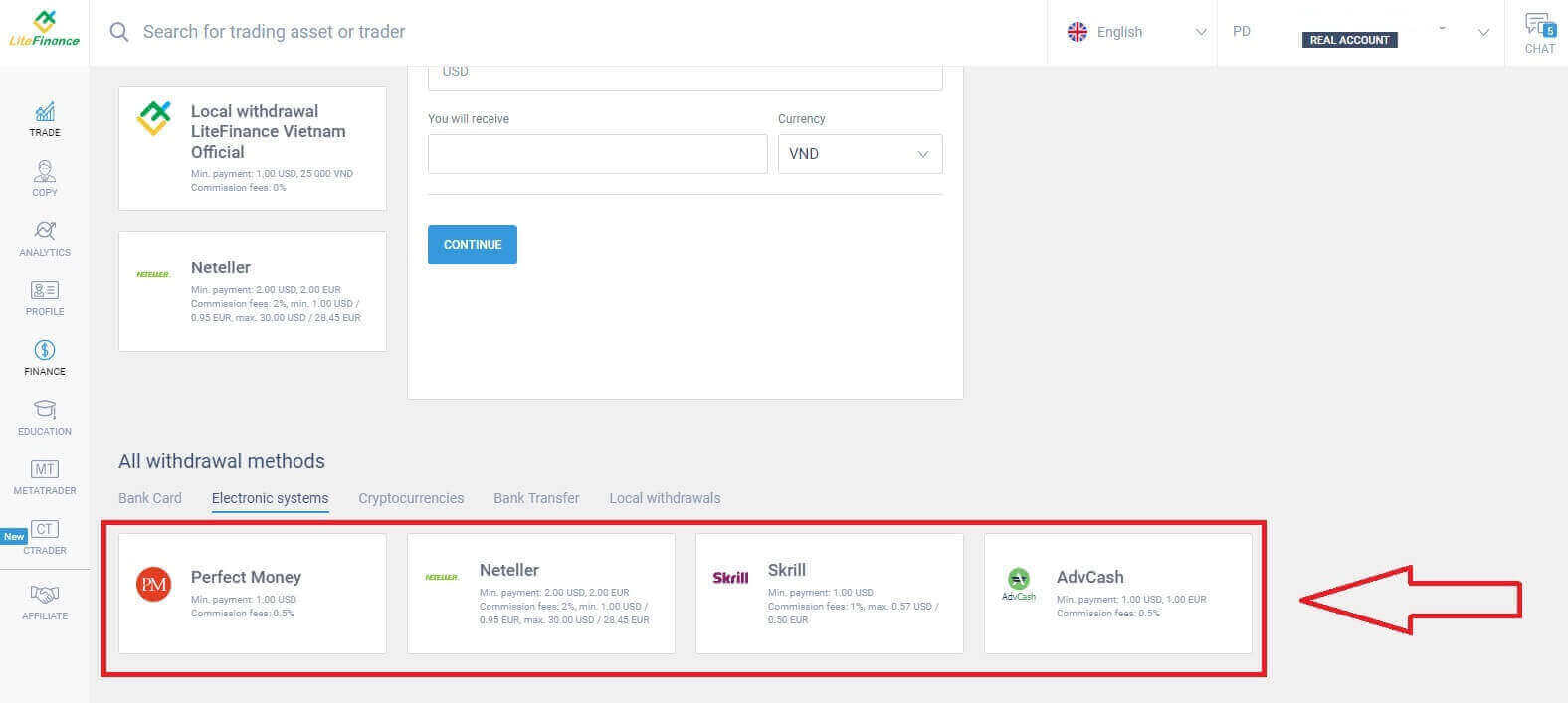Open Analytics from the sidebar
This screenshot has height=703, width=1568.
click(x=45, y=239)
